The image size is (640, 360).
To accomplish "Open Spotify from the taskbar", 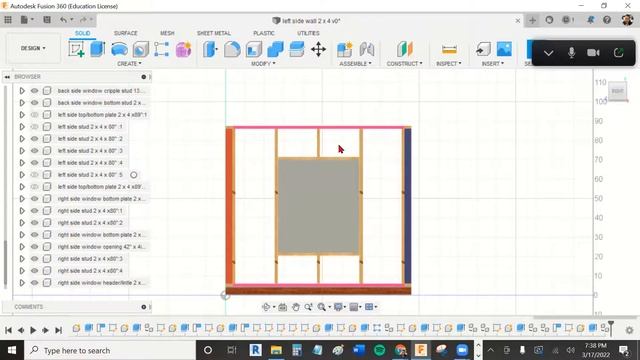I will click(380, 350).
